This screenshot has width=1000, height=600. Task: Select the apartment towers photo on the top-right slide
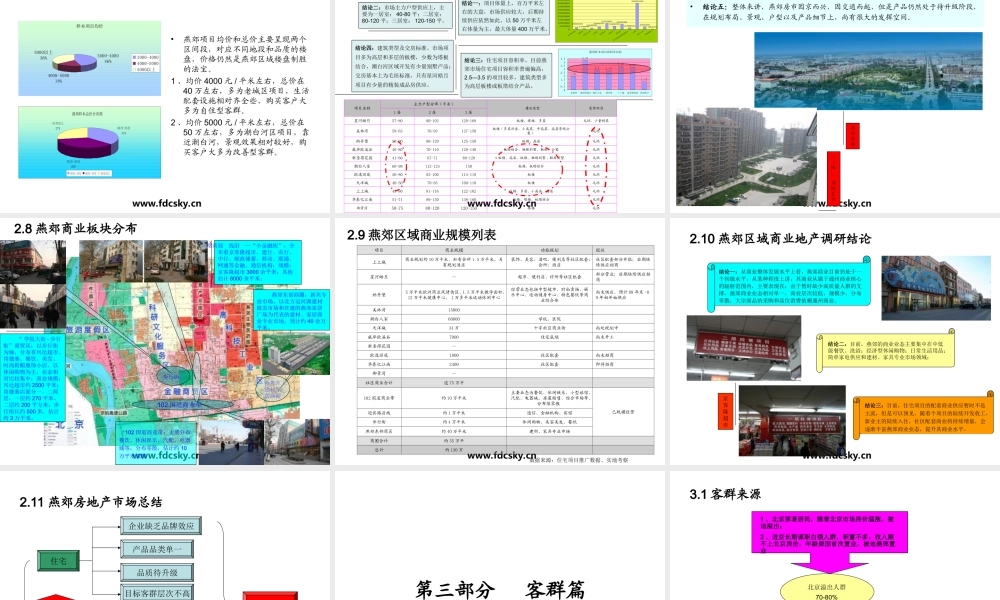[746, 157]
